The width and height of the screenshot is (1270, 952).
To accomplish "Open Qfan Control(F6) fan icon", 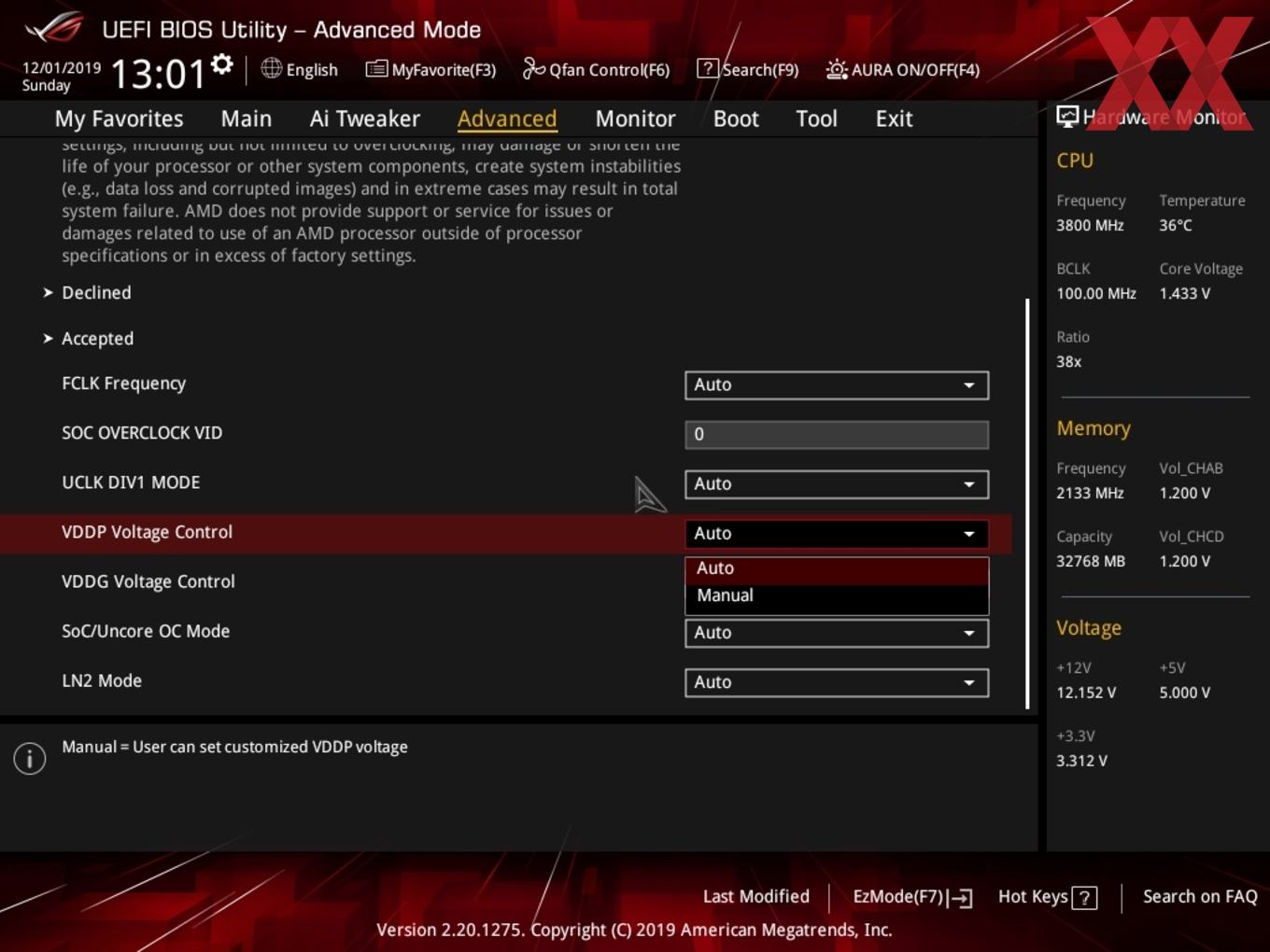I will [x=533, y=68].
